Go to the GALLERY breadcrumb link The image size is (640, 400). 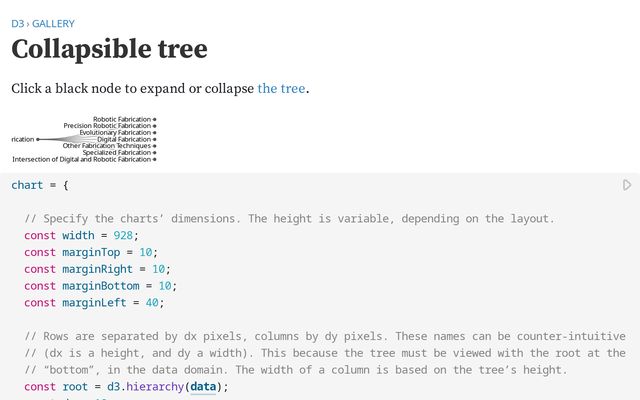pos(53,23)
